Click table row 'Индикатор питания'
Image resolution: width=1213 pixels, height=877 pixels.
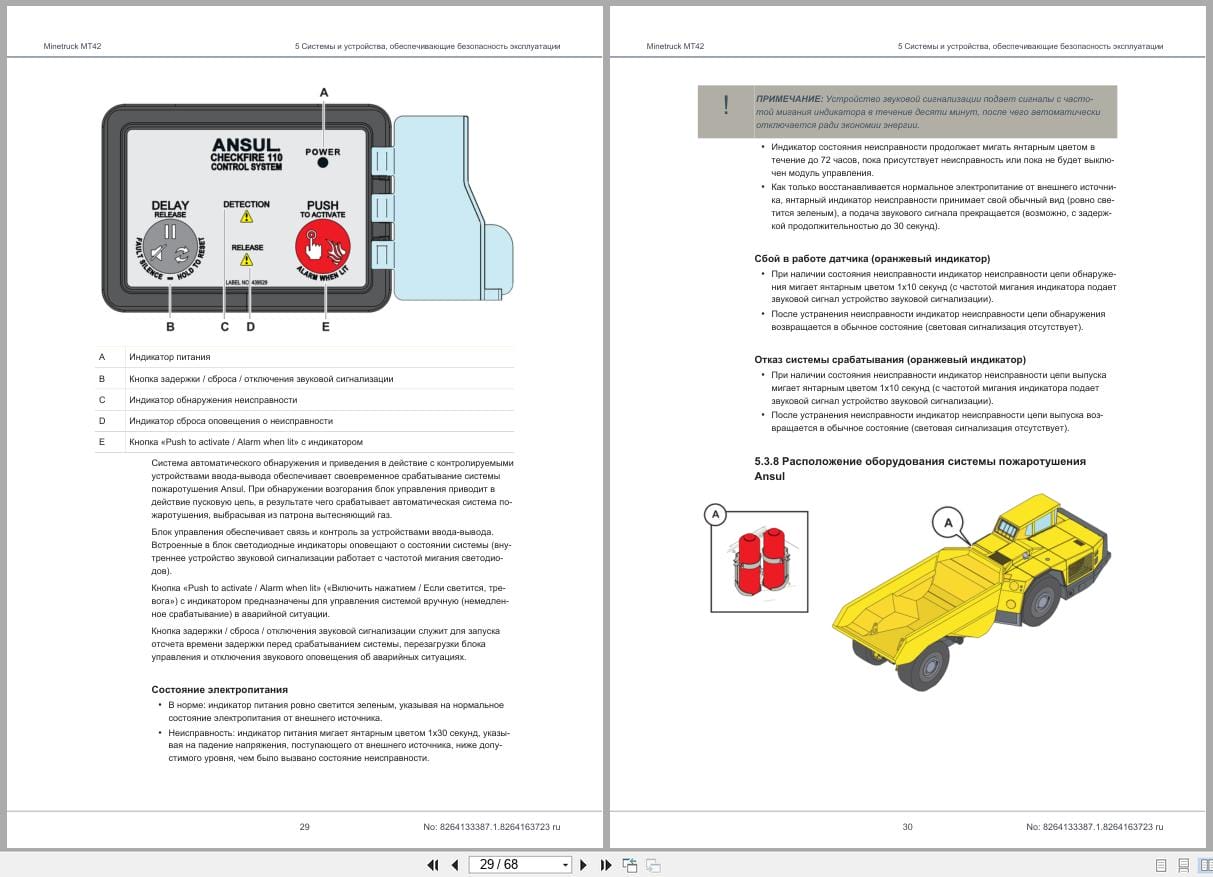pos(304,357)
